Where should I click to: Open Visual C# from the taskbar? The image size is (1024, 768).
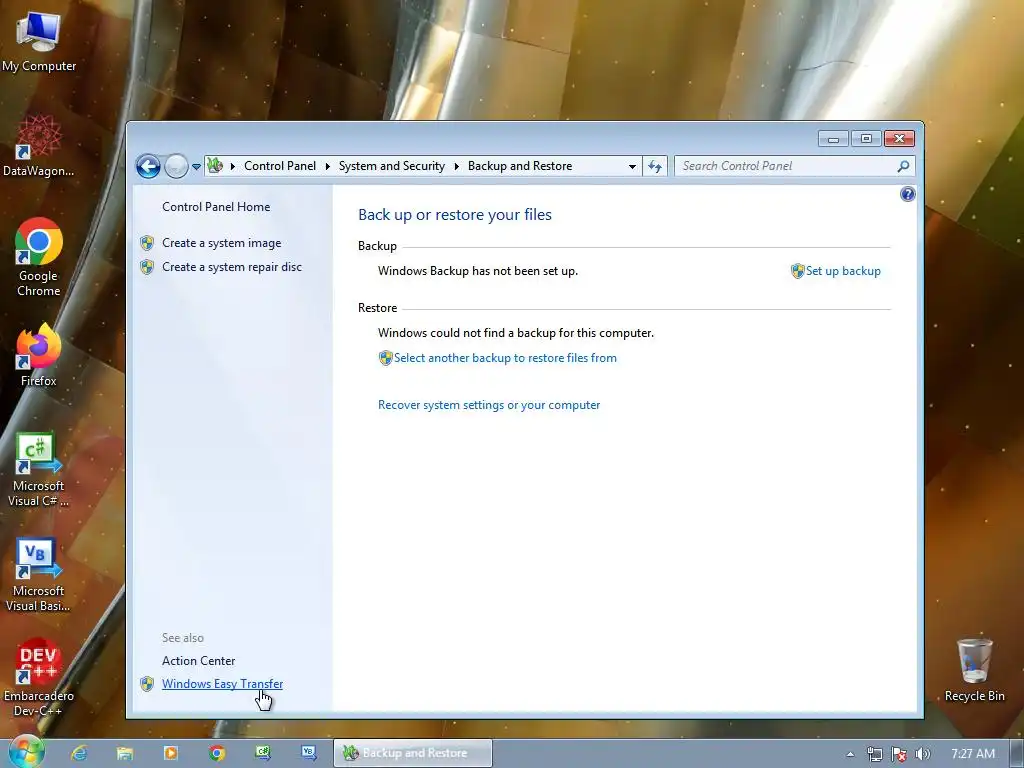tap(263, 753)
